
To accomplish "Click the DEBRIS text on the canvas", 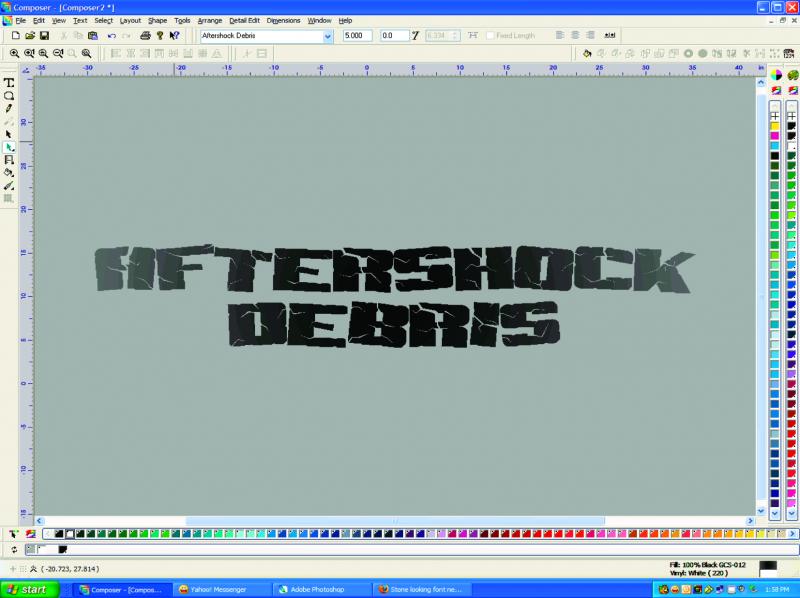I will (x=394, y=324).
